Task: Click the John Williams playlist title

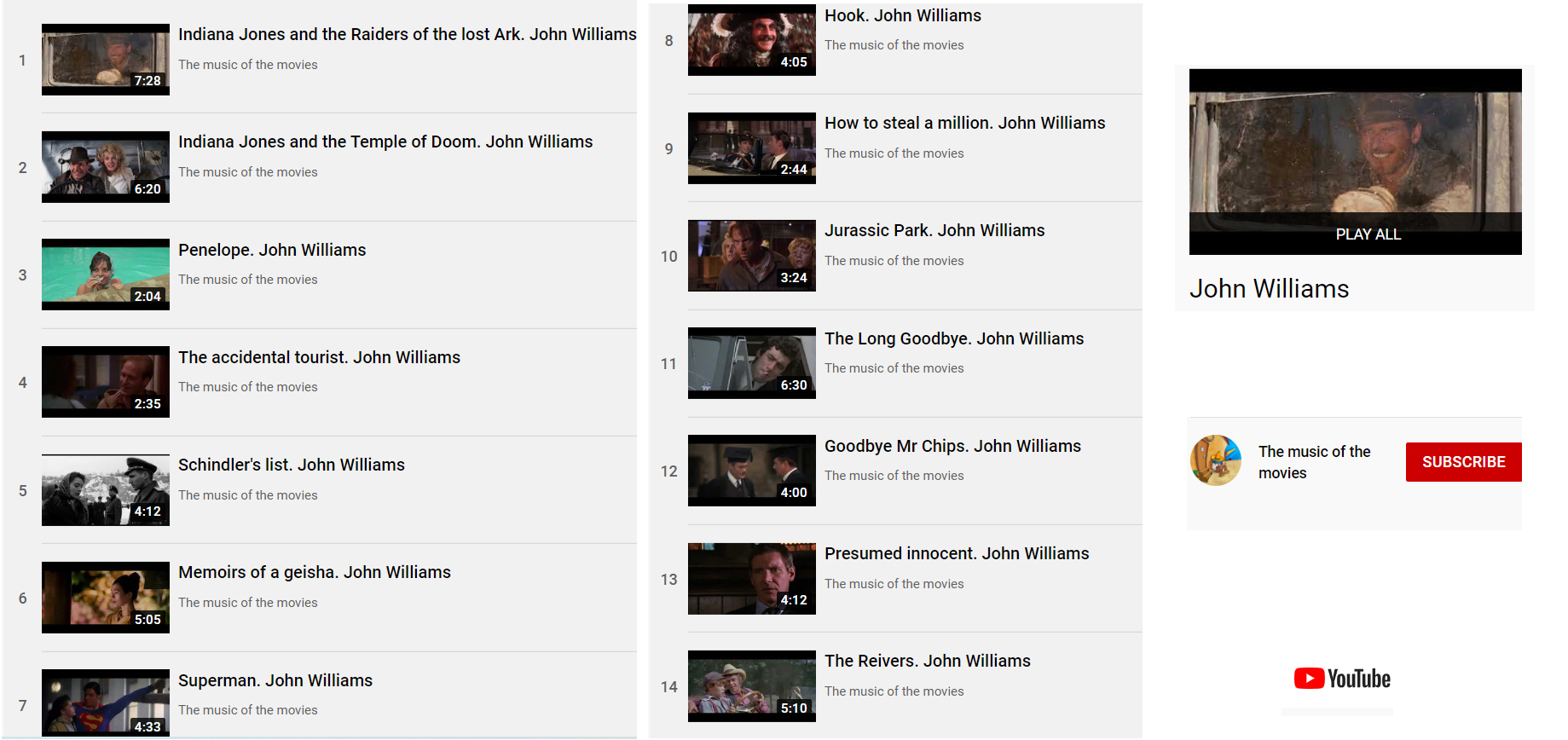Action: [1269, 289]
